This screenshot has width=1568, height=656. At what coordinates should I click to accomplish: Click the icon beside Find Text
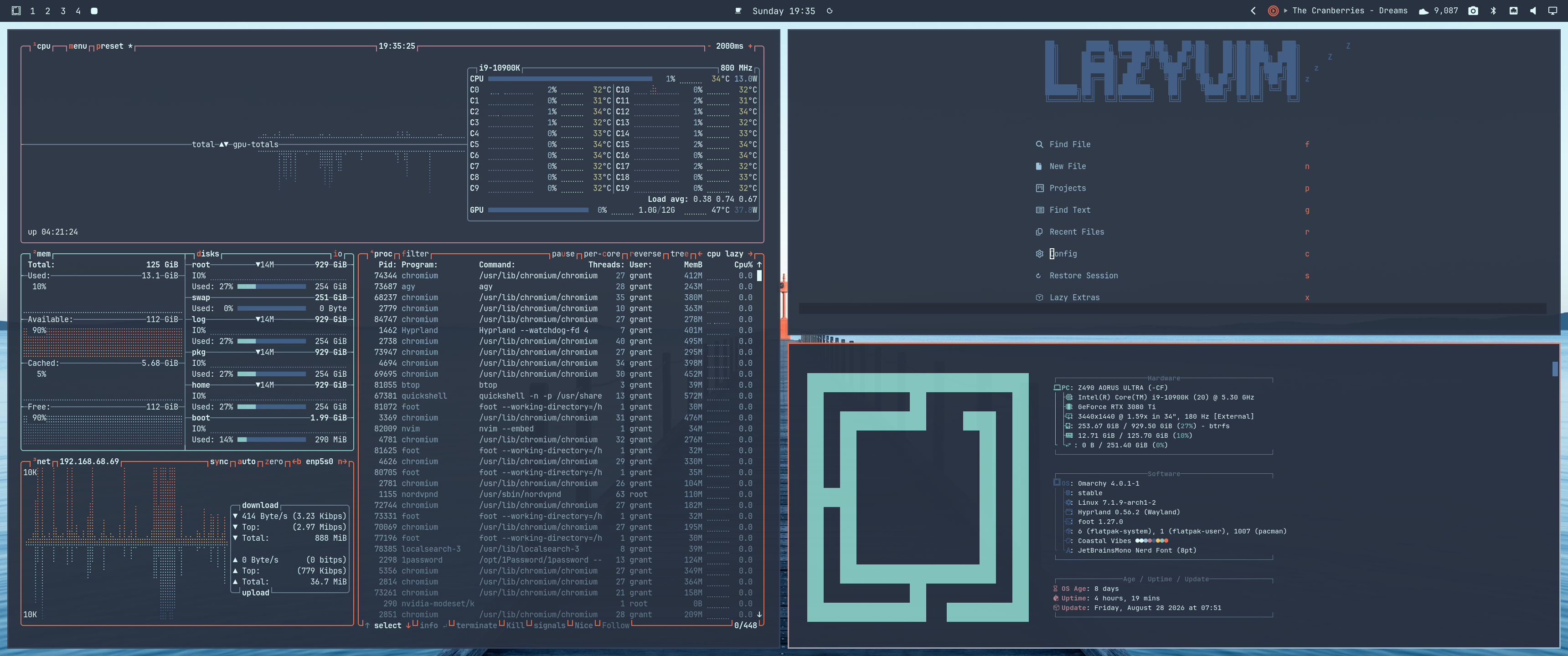click(x=1039, y=210)
